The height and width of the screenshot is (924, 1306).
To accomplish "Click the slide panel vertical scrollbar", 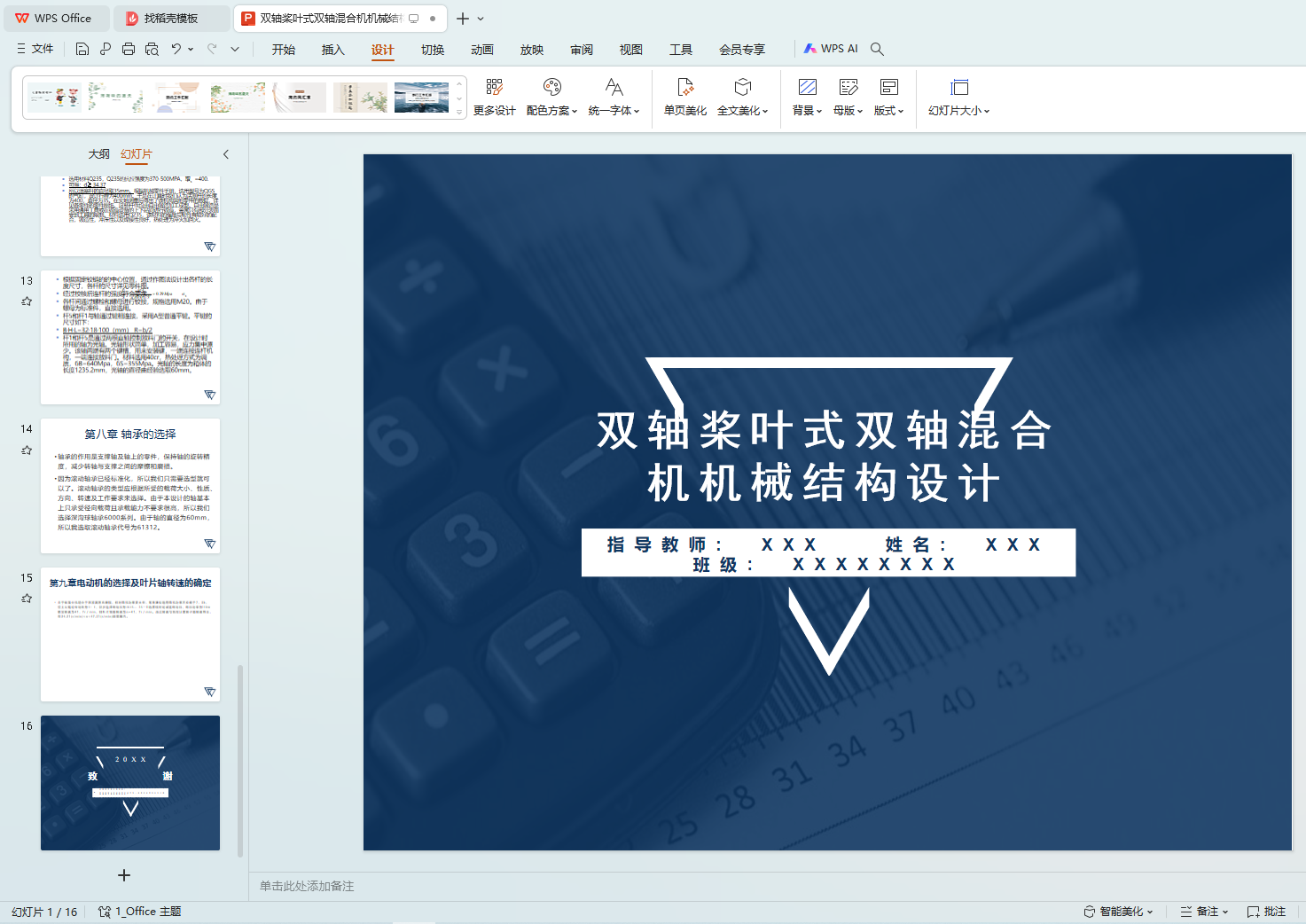I will pyautogui.click(x=240, y=760).
